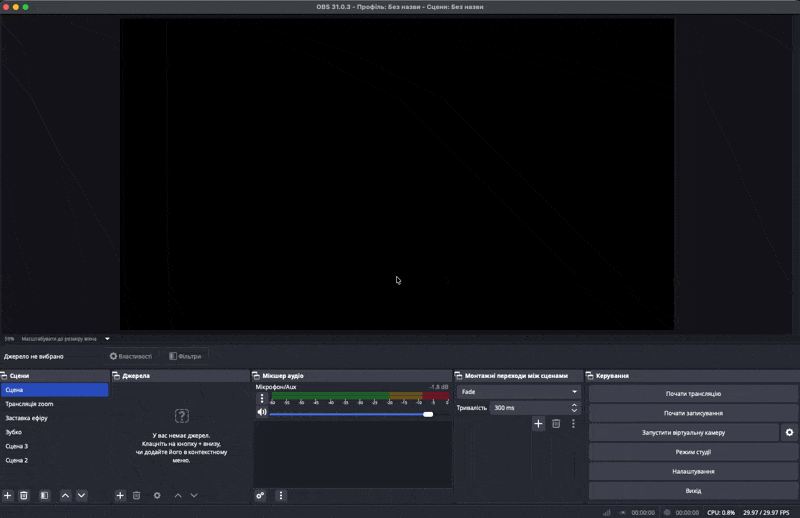Undock the Мікшер аудіо panel icon
The width and height of the screenshot is (800, 518).
(x=256, y=376)
